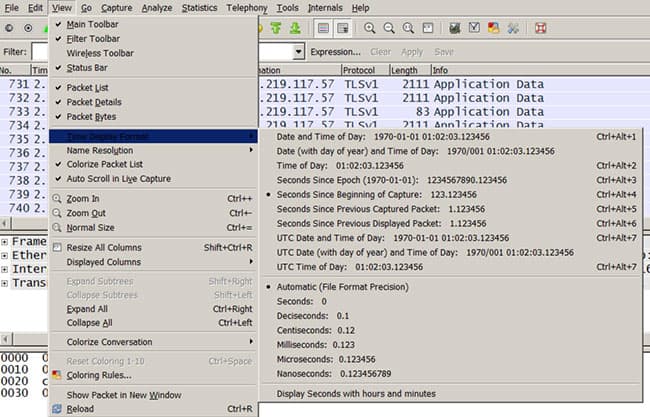Toggle Colorize Packet List menu option
This screenshot has height=417, width=650.
(153, 164)
